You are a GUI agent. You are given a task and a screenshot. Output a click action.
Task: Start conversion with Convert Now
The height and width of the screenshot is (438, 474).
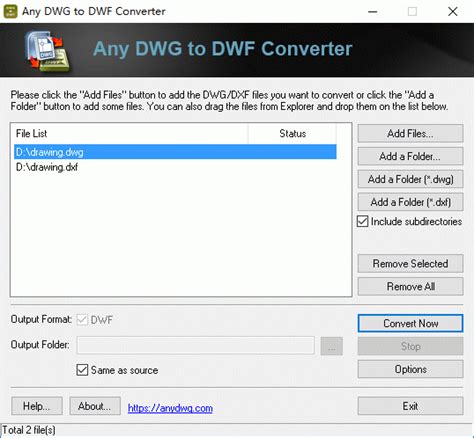click(x=410, y=323)
